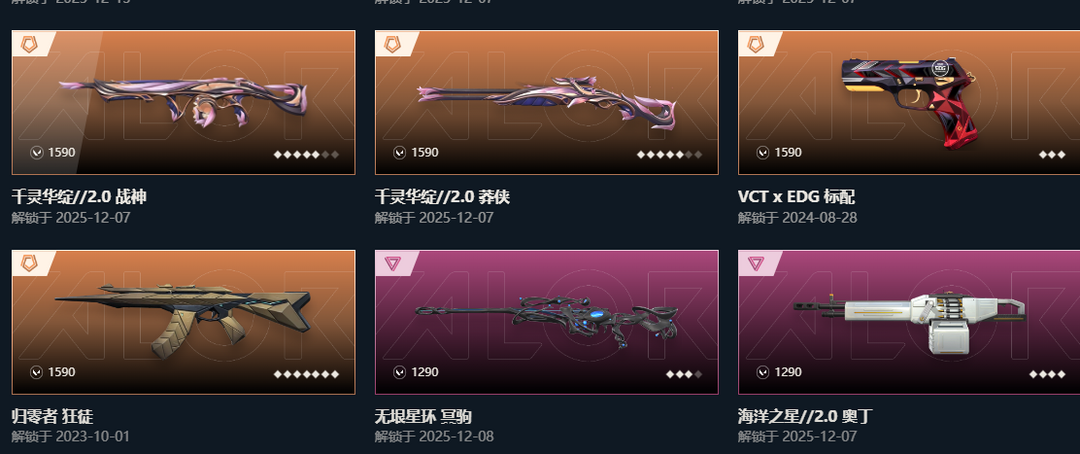This screenshot has width=1080, height=454.
Task: Click the tier badge icon on VCT x EDG 标配 card
Action: [756, 45]
